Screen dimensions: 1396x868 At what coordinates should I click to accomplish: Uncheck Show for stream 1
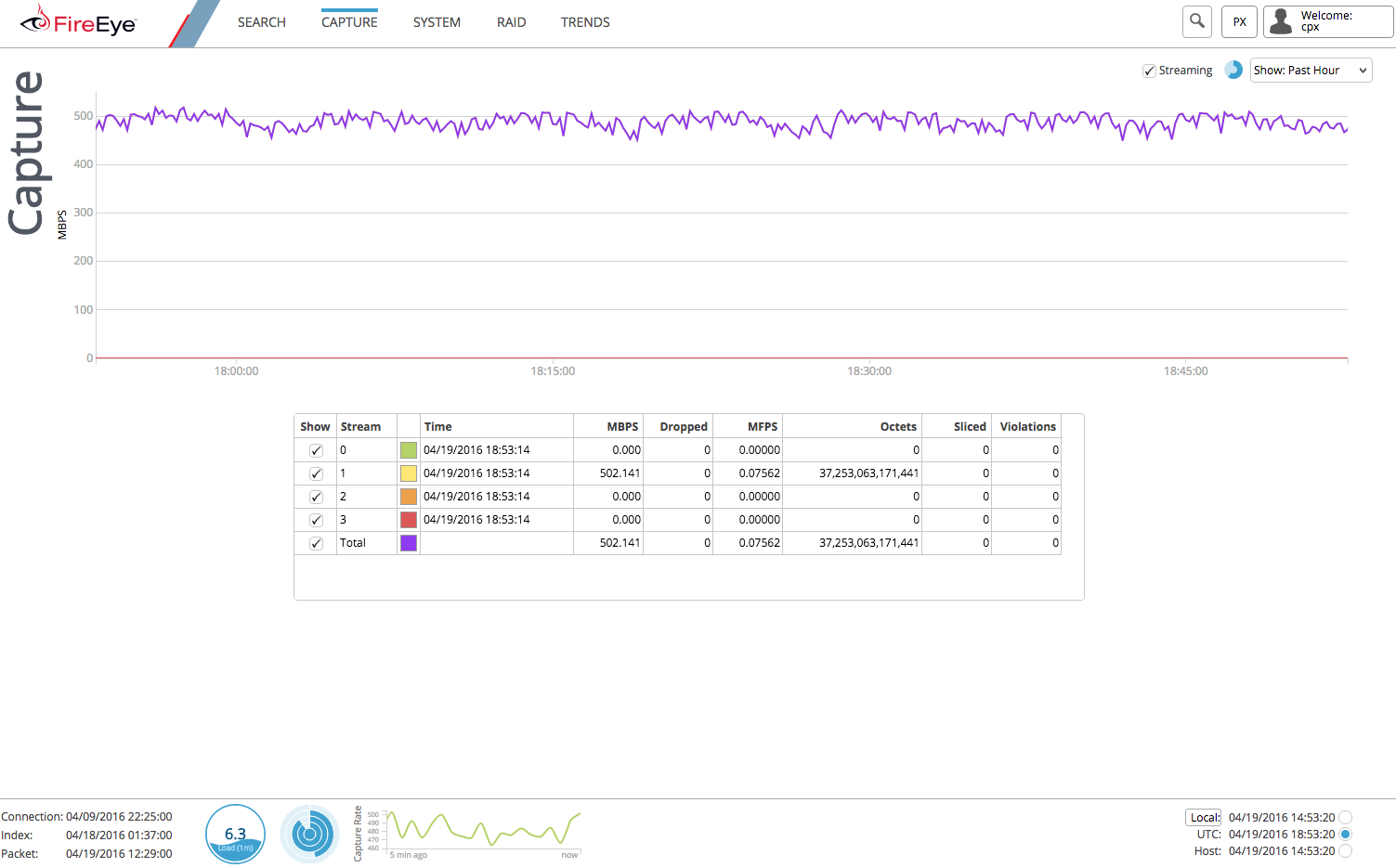[x=316, y=473]
